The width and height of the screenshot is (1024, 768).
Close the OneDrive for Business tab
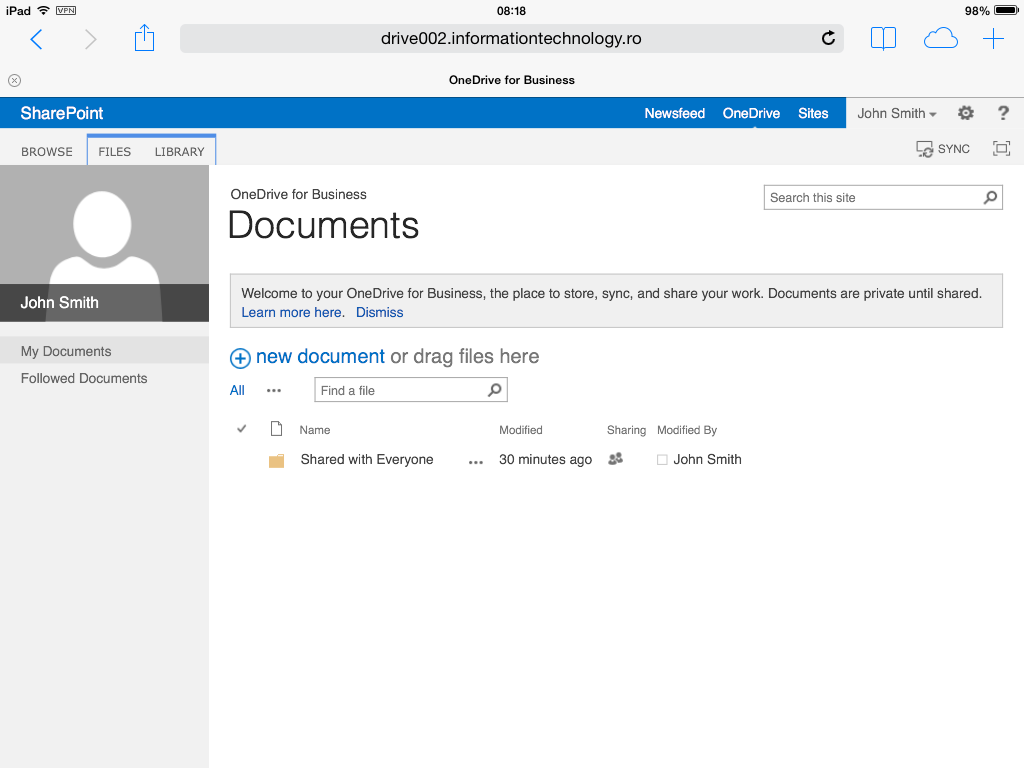[x=14, y=80]
